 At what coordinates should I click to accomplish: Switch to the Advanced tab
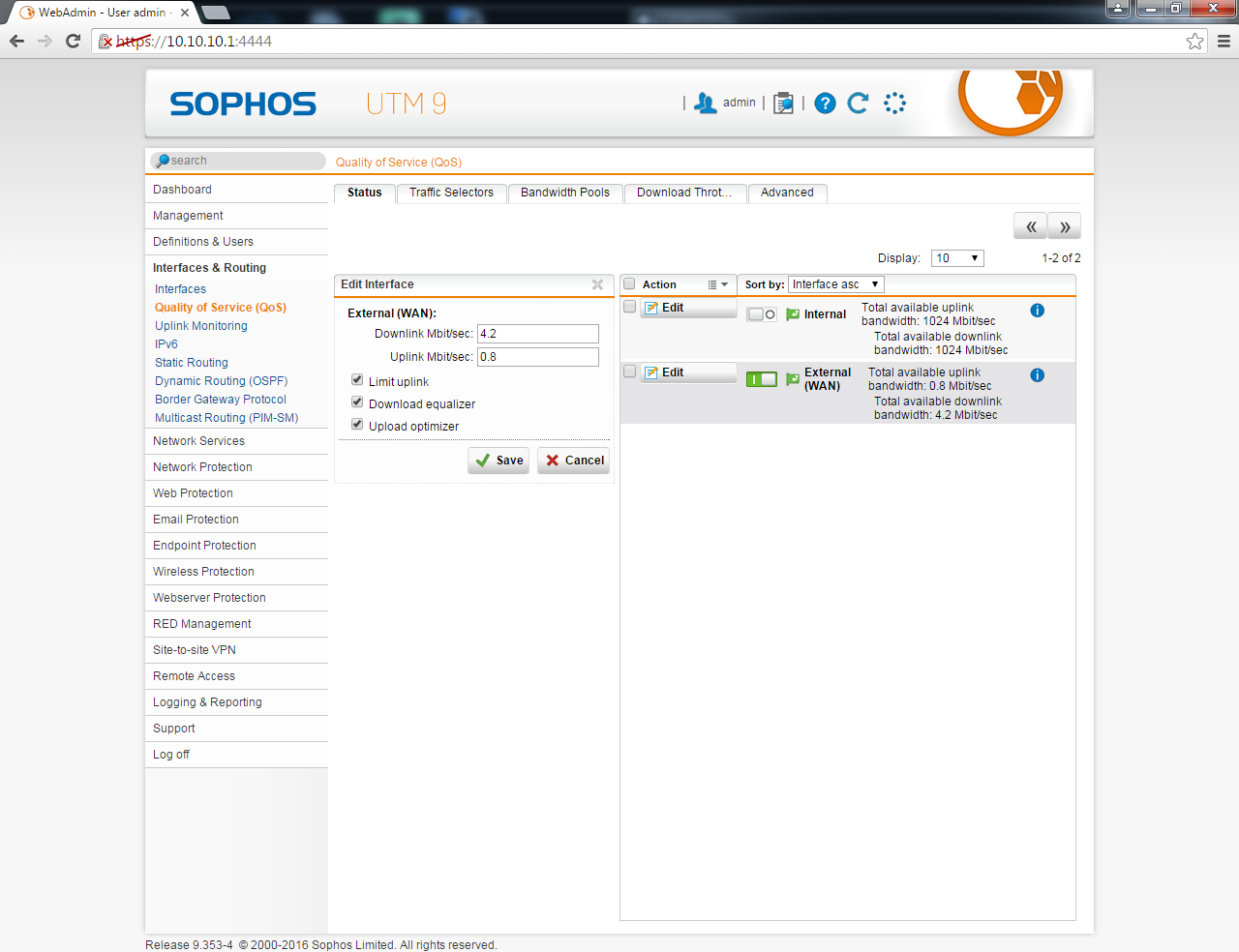pos(787,193)
